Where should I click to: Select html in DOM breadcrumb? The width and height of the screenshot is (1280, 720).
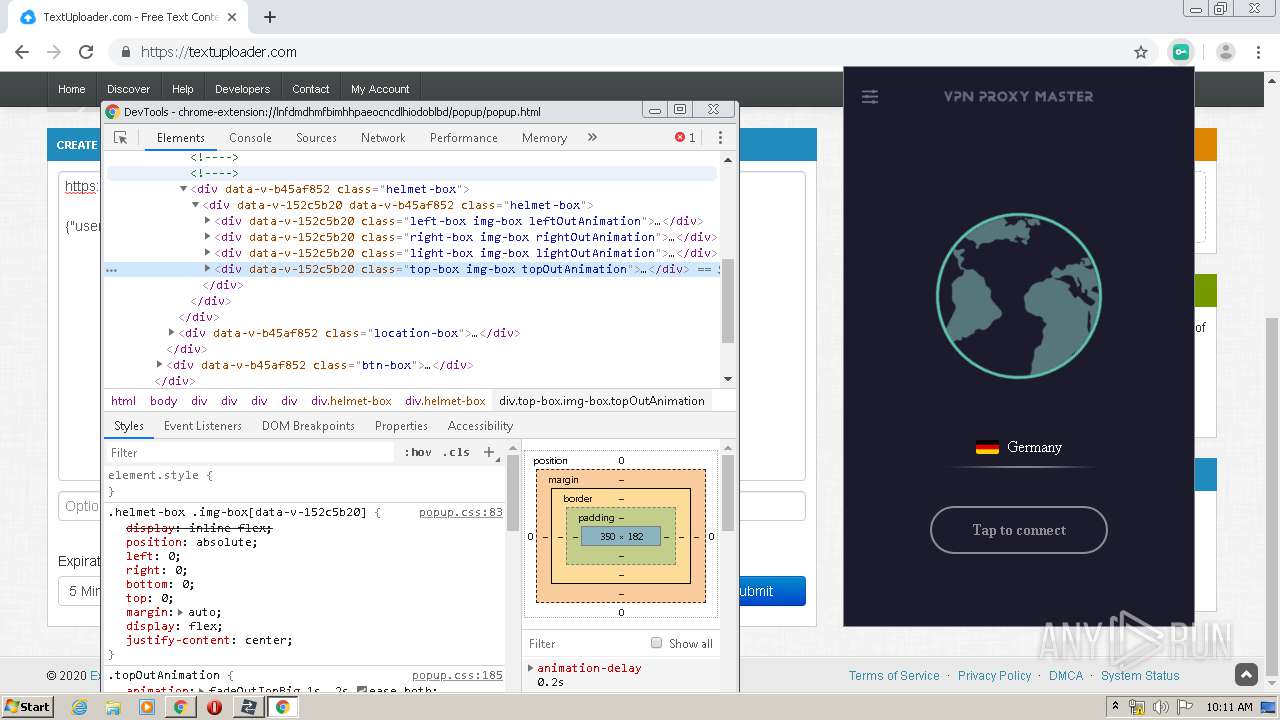123,401
